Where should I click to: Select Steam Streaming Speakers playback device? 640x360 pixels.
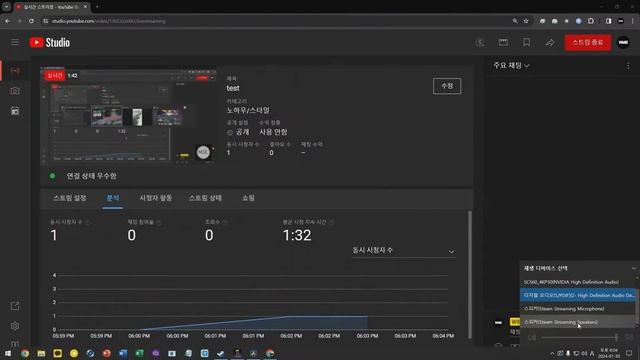point(578,322)
